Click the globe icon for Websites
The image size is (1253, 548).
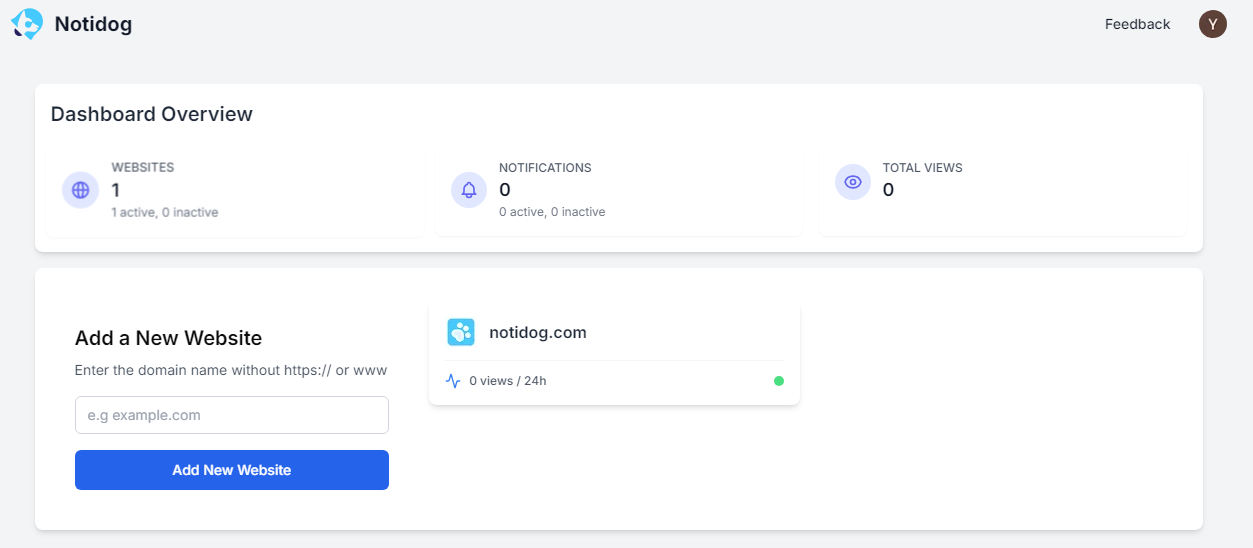point(80,190)
